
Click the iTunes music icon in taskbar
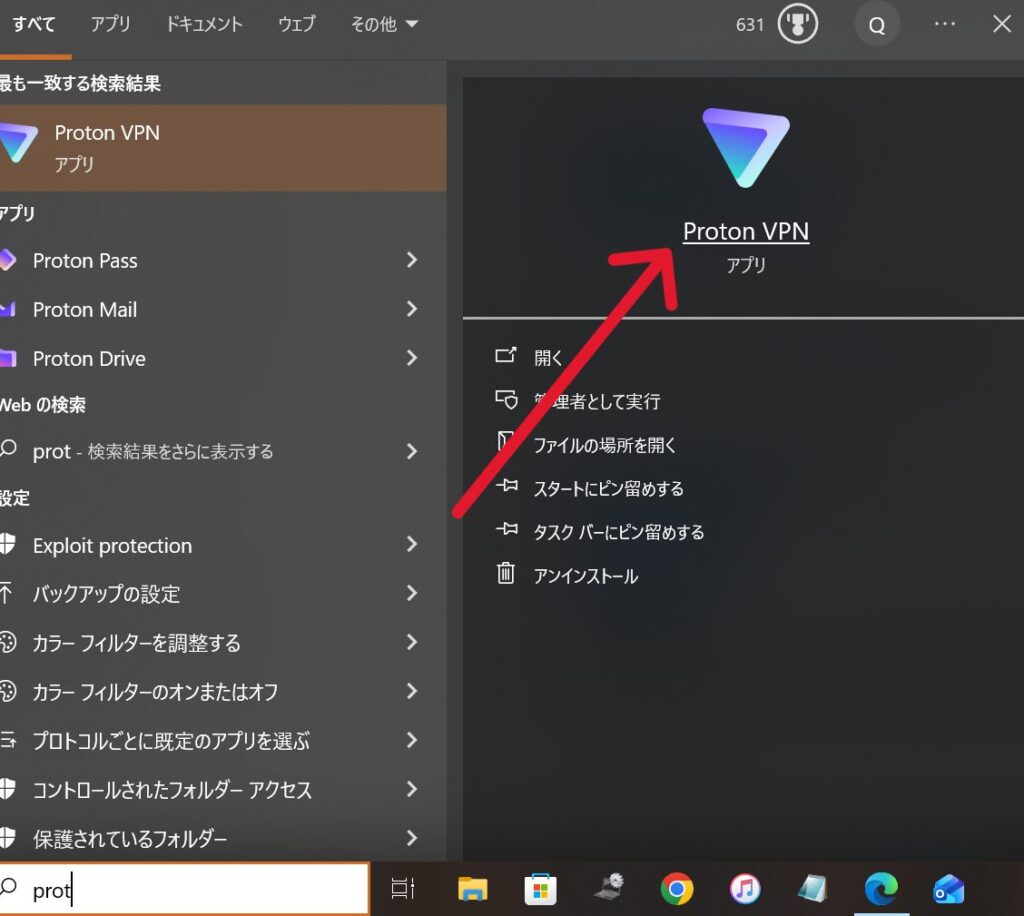coord(744,888)
